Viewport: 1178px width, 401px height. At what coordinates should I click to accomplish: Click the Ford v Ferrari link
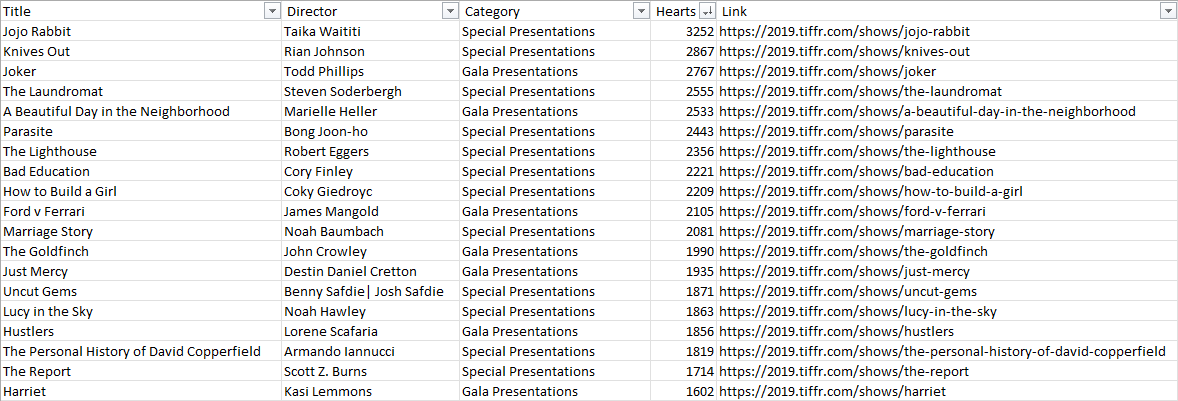(x=852, y=211)
